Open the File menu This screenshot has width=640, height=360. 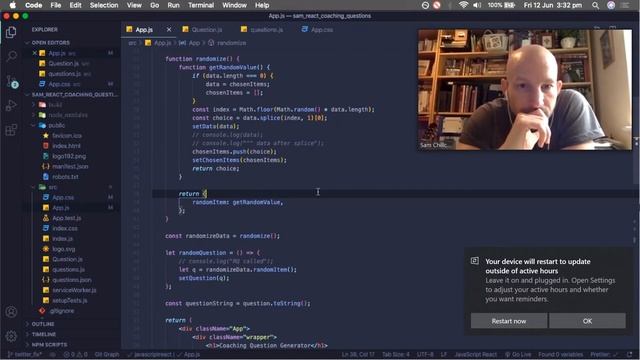(x=56, y=5)
